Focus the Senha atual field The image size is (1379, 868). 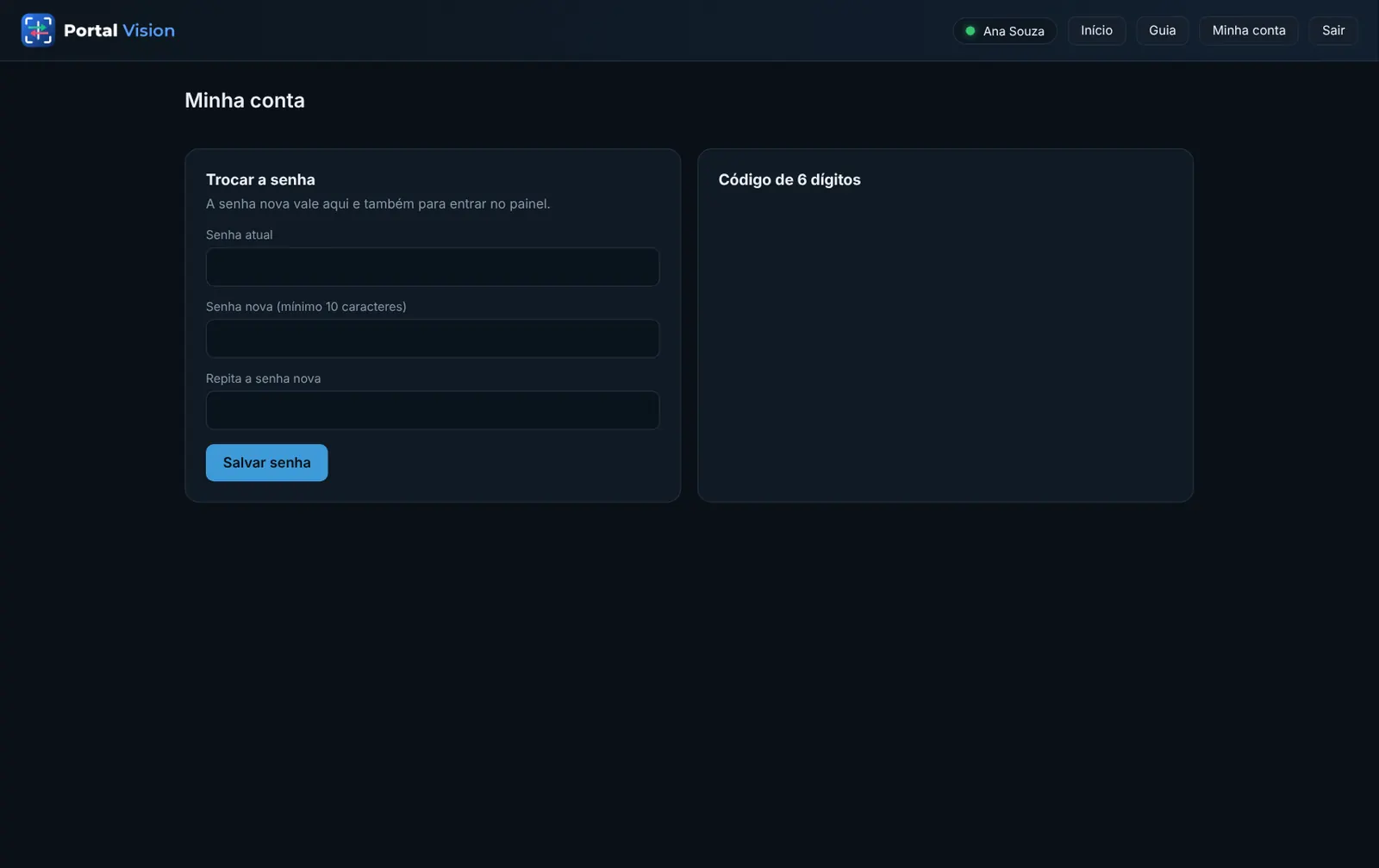click(433, 267)
